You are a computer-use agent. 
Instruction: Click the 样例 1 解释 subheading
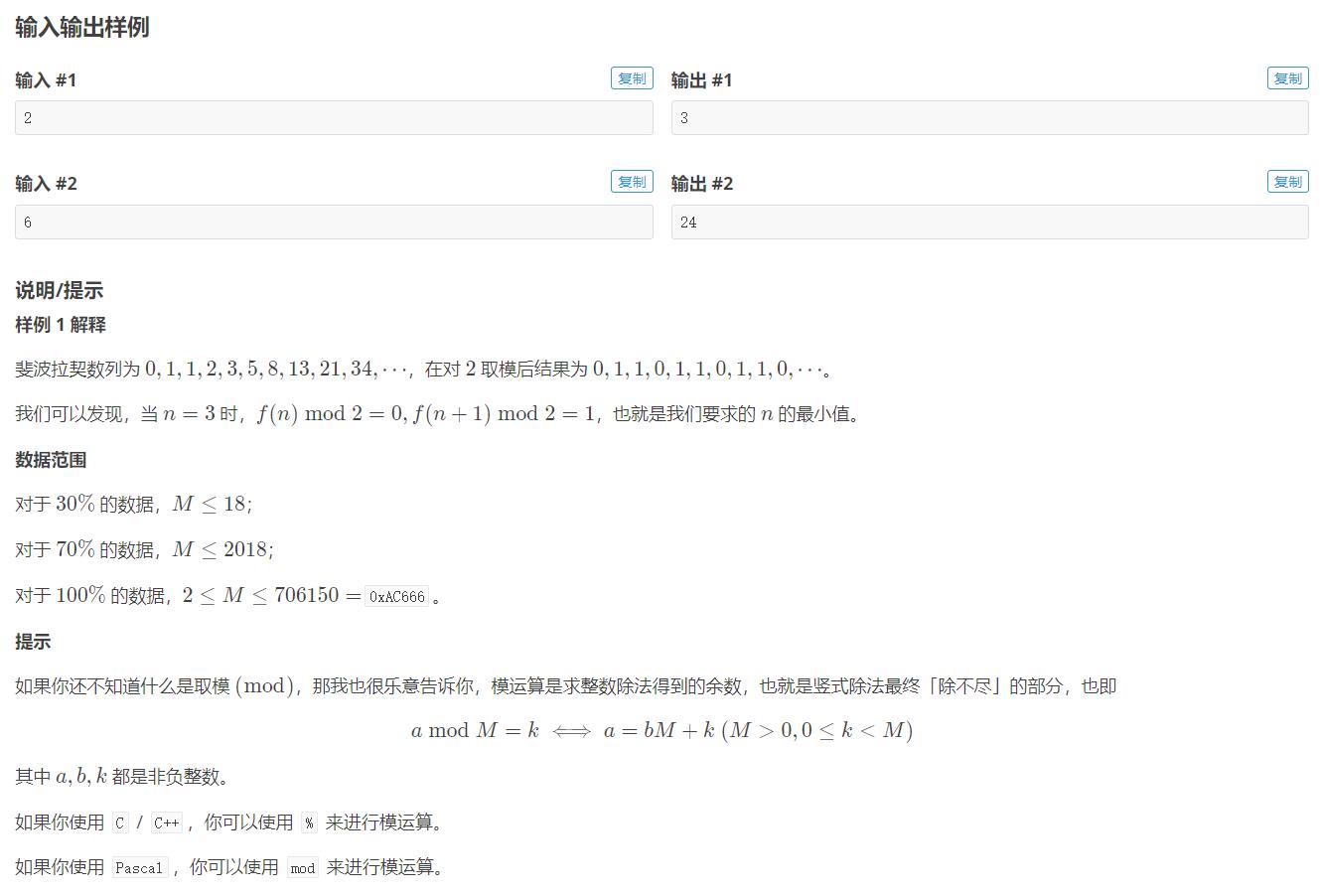point(61,325)
